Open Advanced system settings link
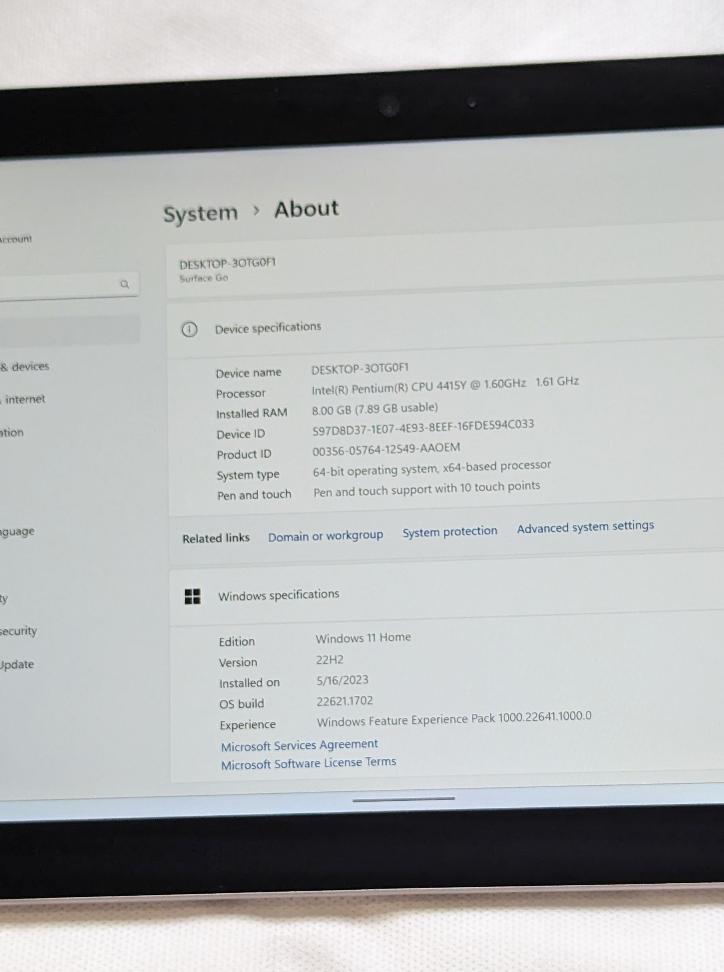Image resolution: width=724 pixels, height=972 pixels. click(x=585, y=527)
